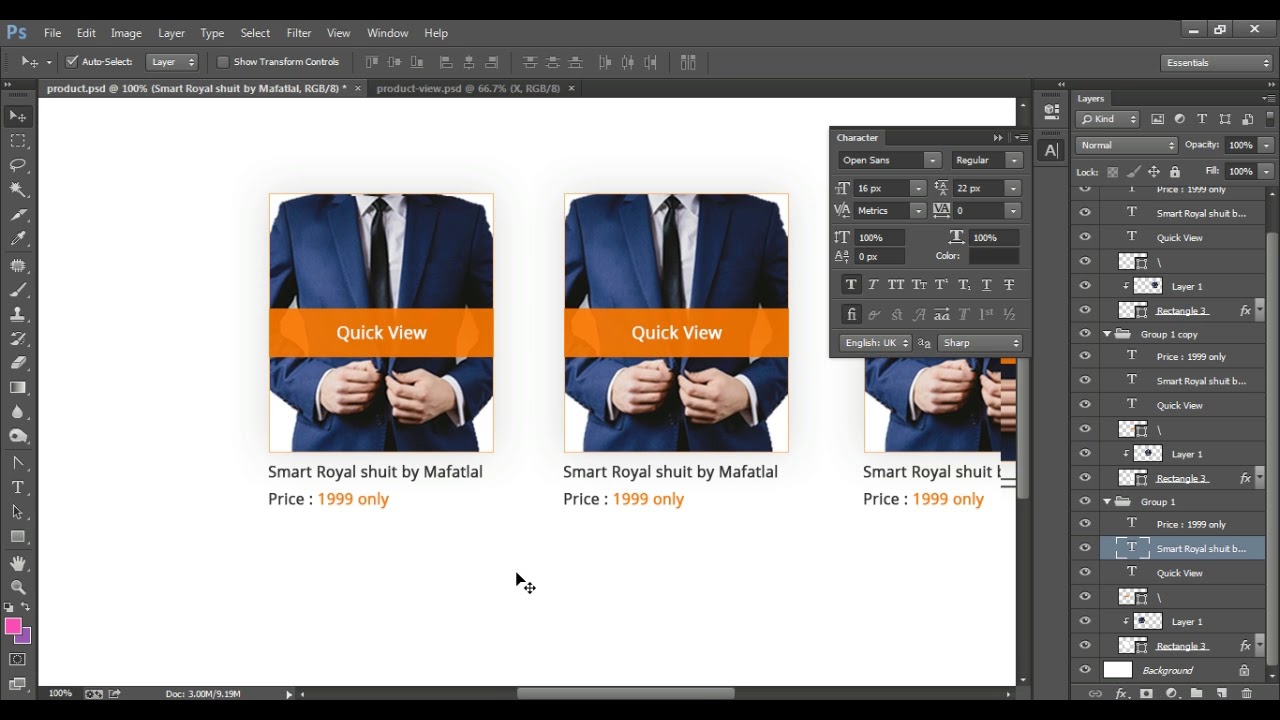Select the Brush tool
This screenshot has height=720, width=1280.
click(x=18, y=290)
